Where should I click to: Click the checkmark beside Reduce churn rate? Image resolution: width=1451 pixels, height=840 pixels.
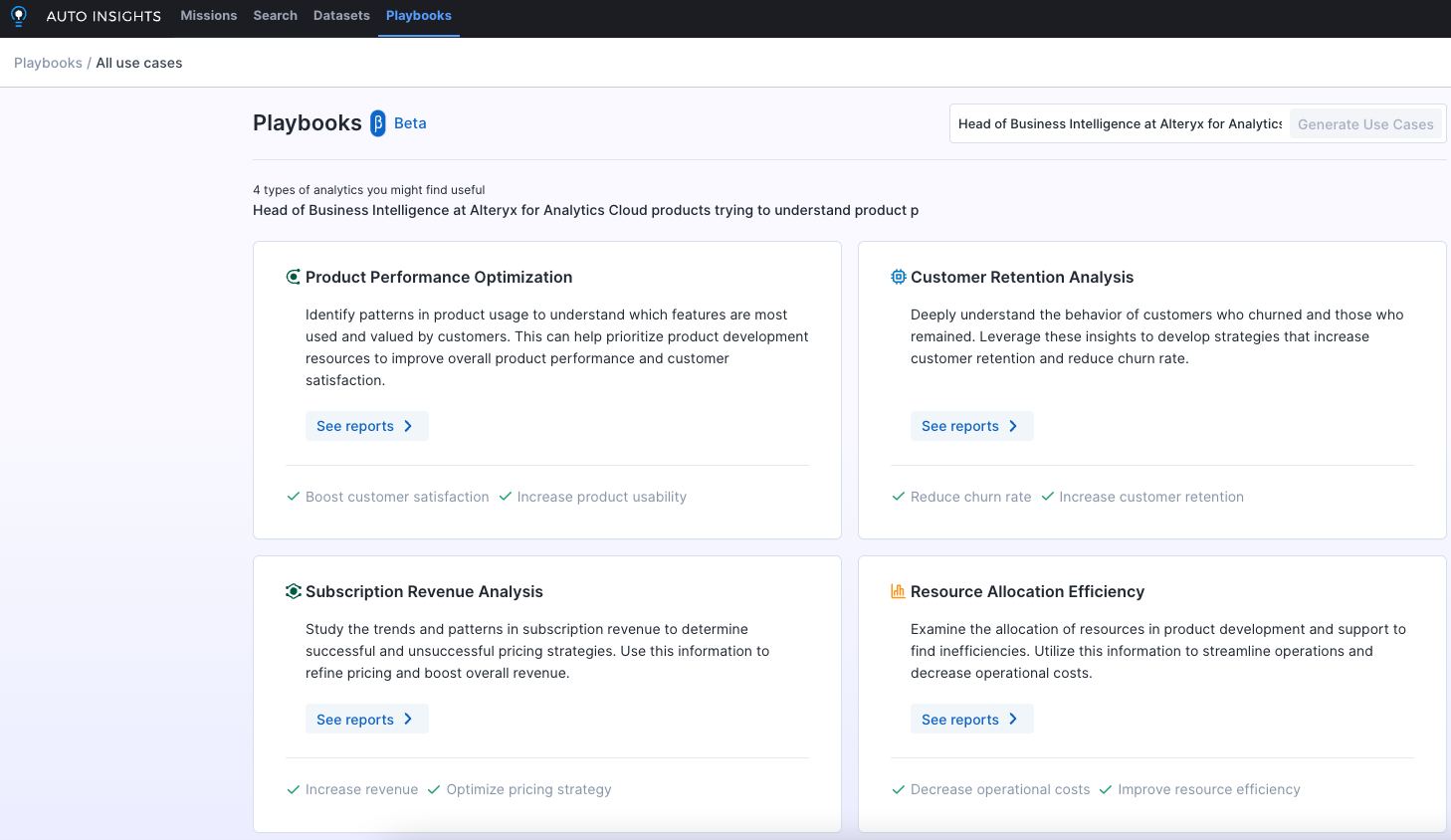pos(899,497)
